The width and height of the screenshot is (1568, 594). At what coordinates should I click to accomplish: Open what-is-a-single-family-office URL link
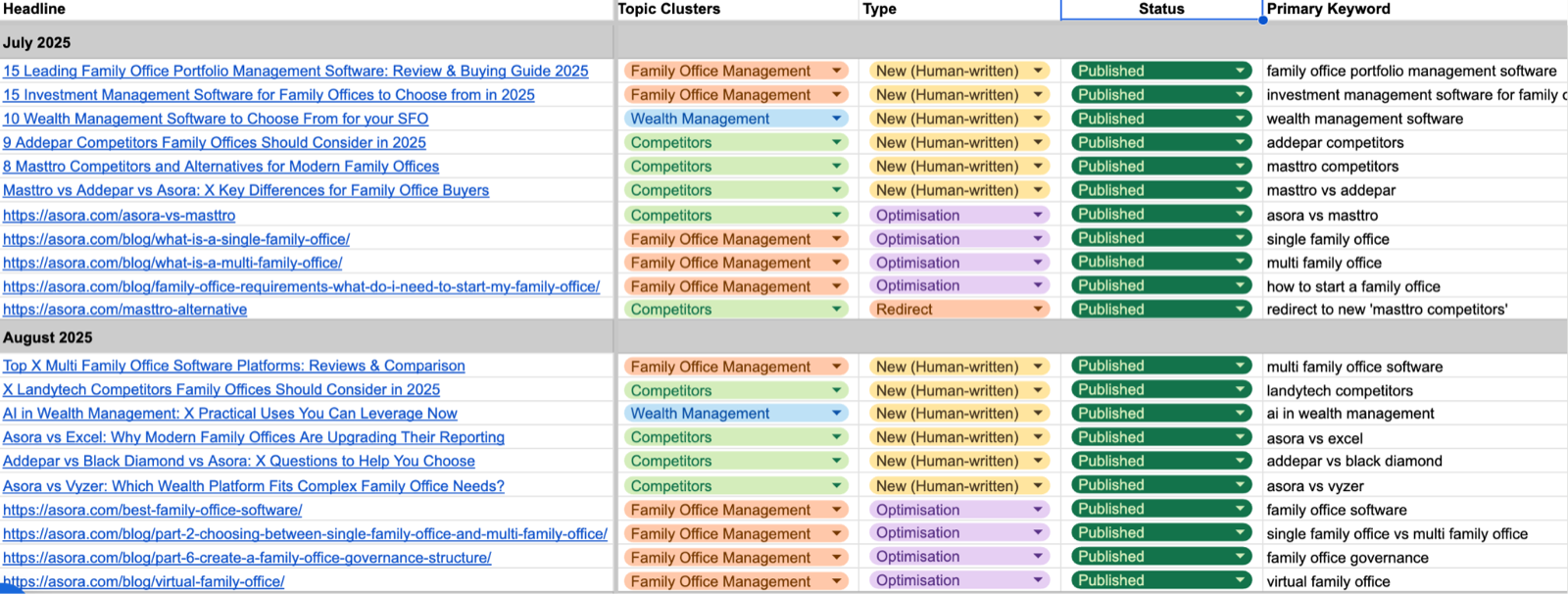pos(176,239)
